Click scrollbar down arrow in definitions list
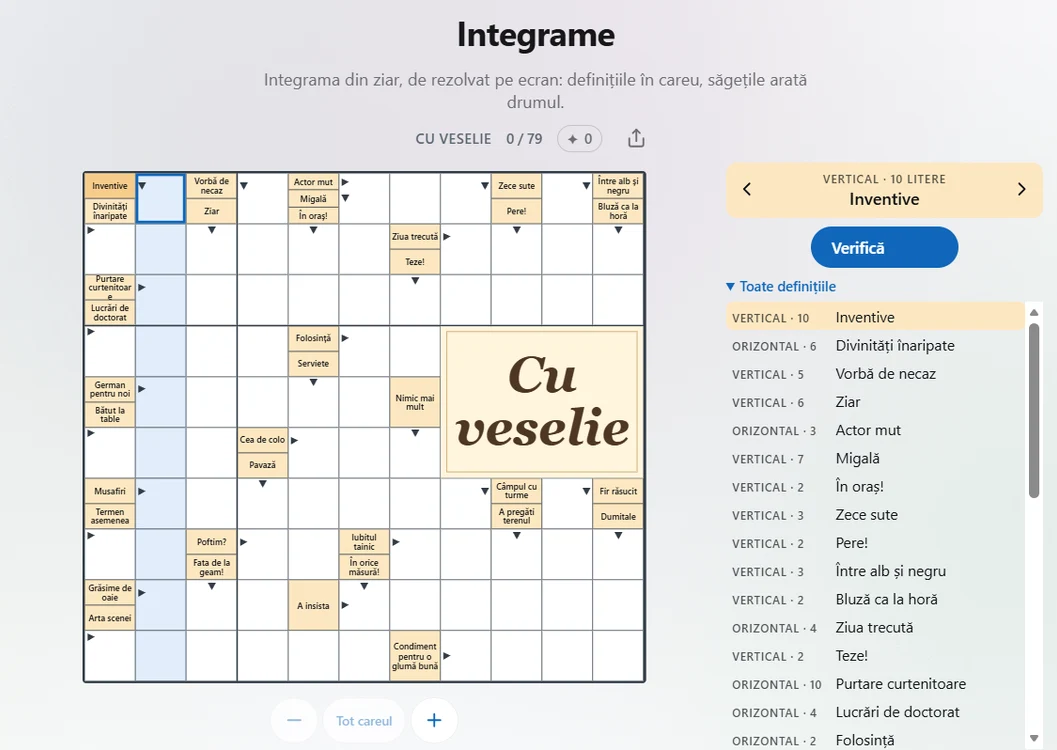1057x750 pixels. pyautogui.click(x=1034, y=739)
